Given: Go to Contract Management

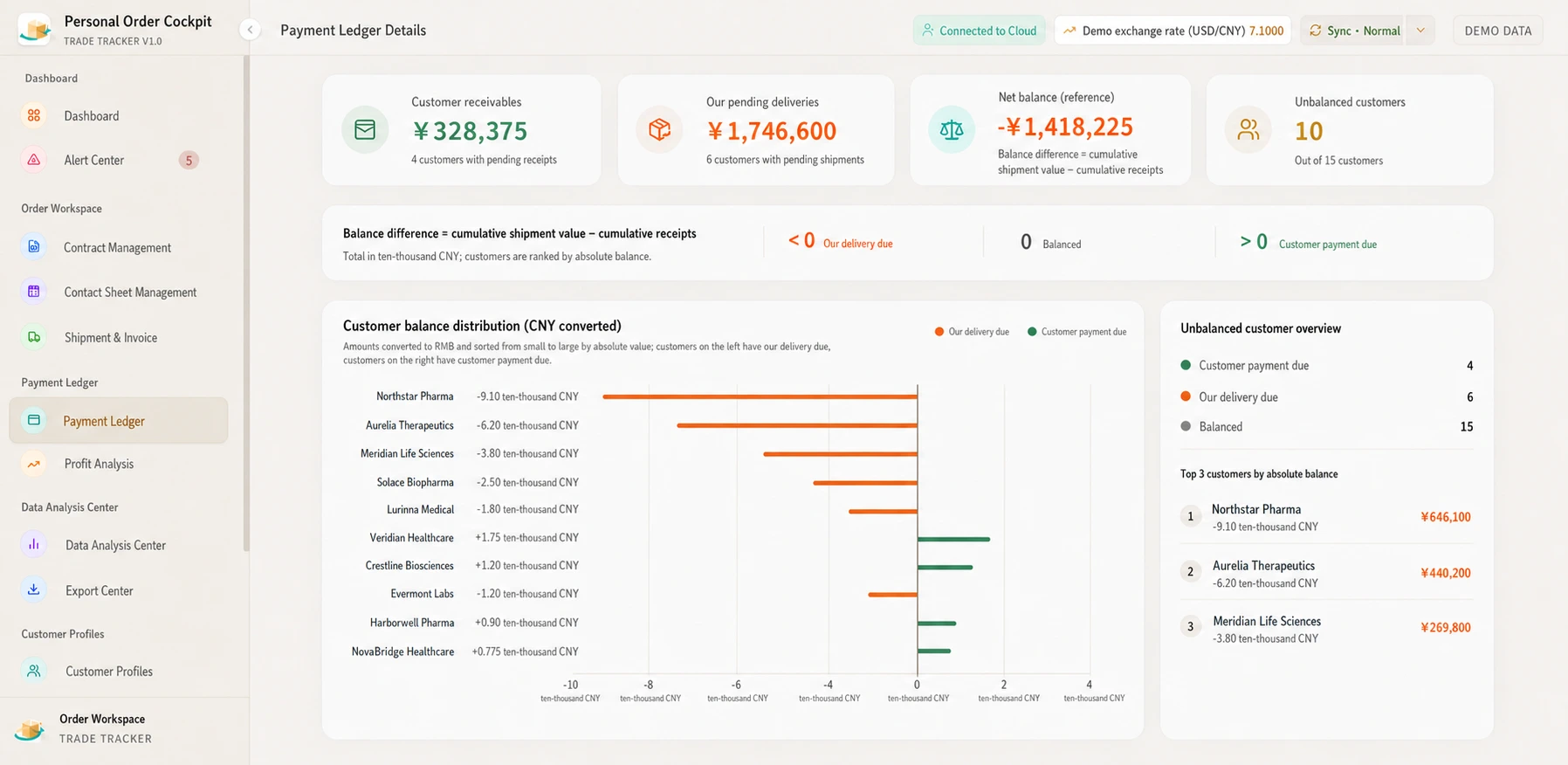Looking at the screenshot, I should [x=118, y=247].
